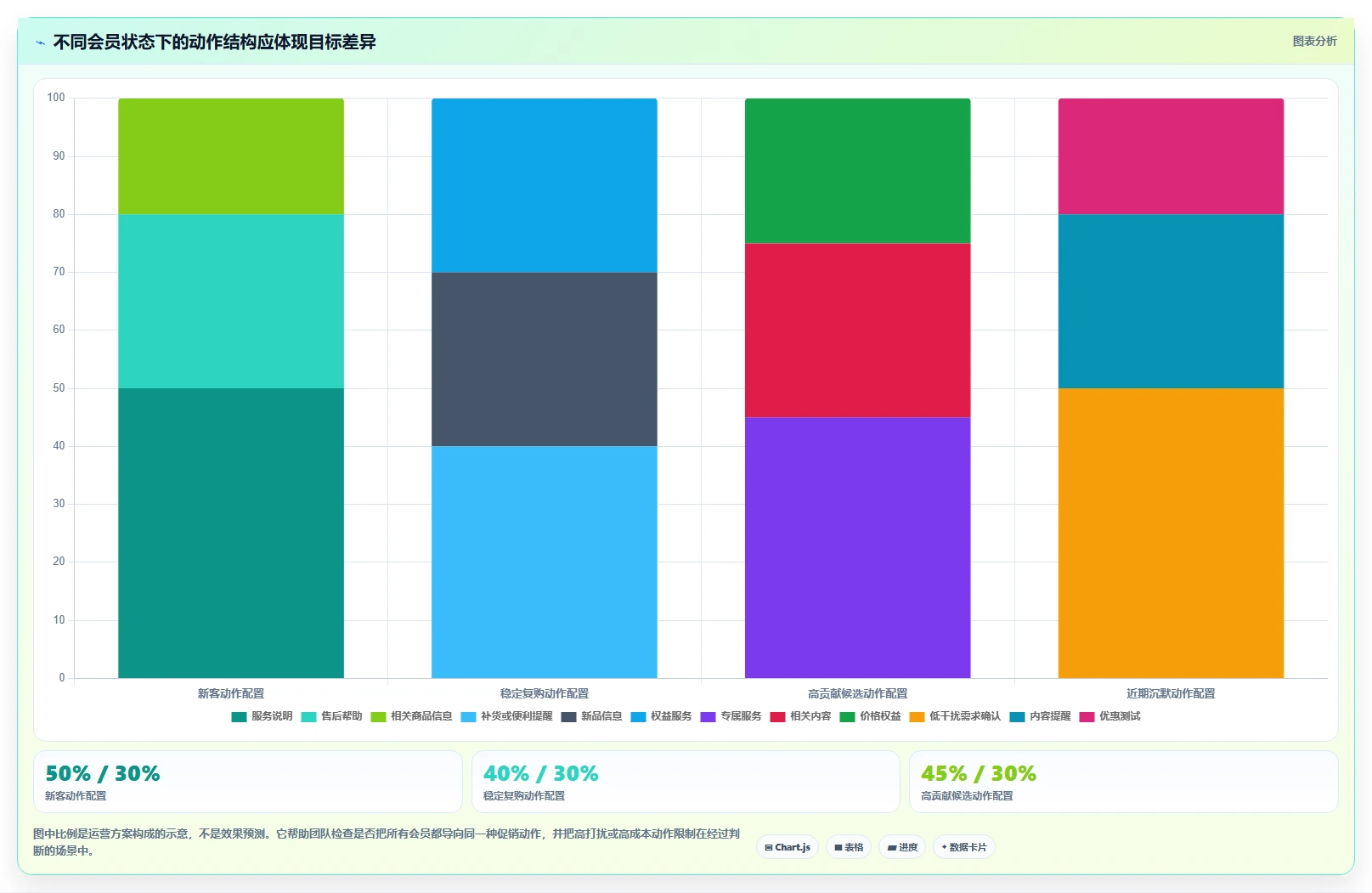Toggle 服务说明 legend item

click(262, 716)
